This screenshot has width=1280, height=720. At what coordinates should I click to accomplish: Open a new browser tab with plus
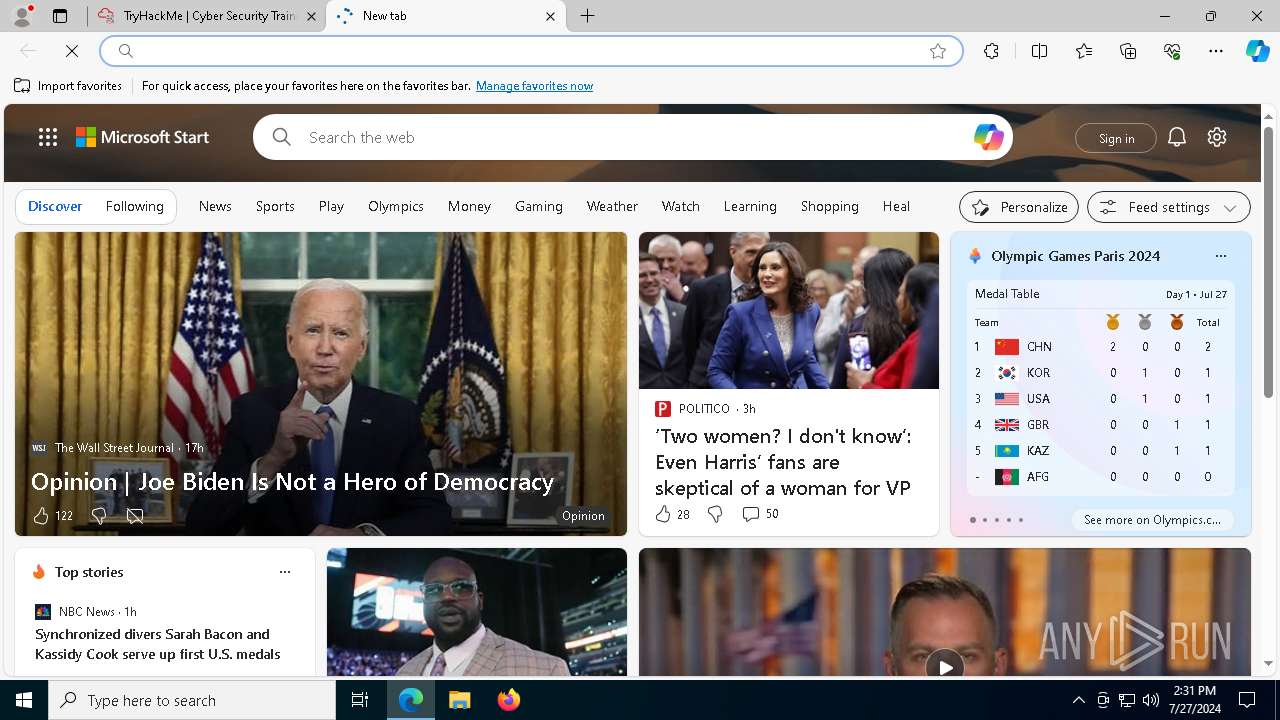pyautogui.click(x=588, y=16)
